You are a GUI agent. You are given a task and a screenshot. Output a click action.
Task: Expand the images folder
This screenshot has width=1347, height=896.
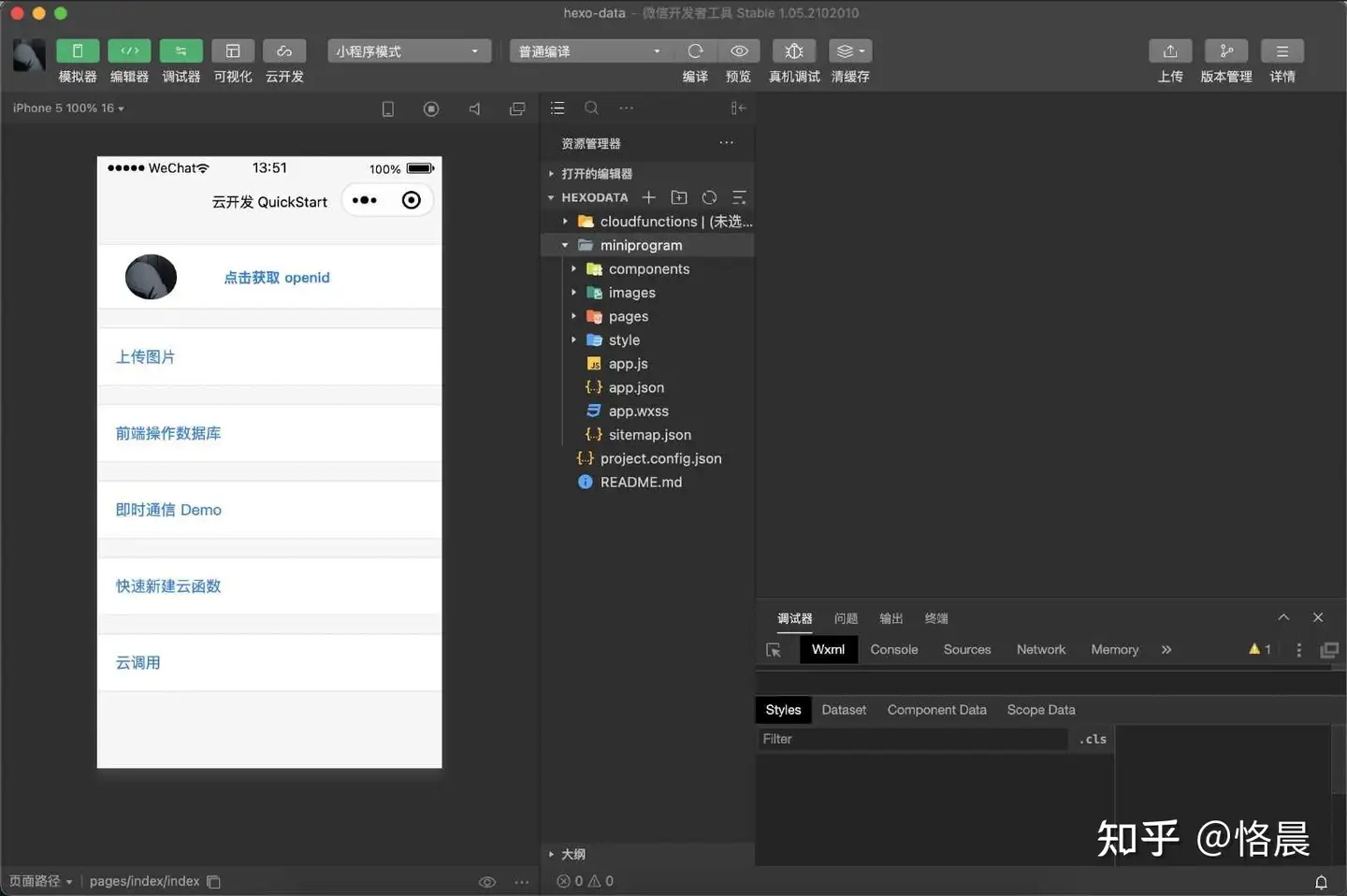point(647,293)
